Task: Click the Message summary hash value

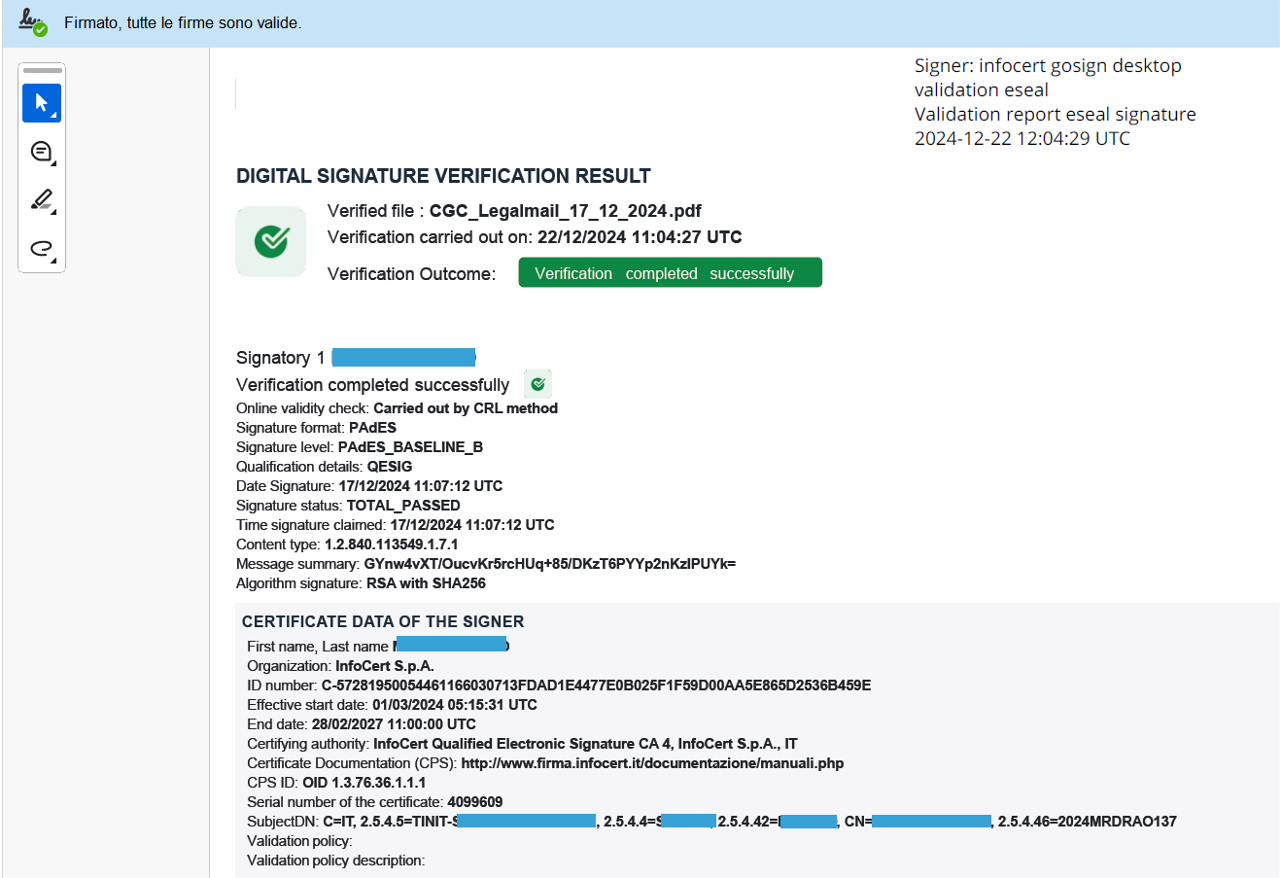Action: [549, 564]
